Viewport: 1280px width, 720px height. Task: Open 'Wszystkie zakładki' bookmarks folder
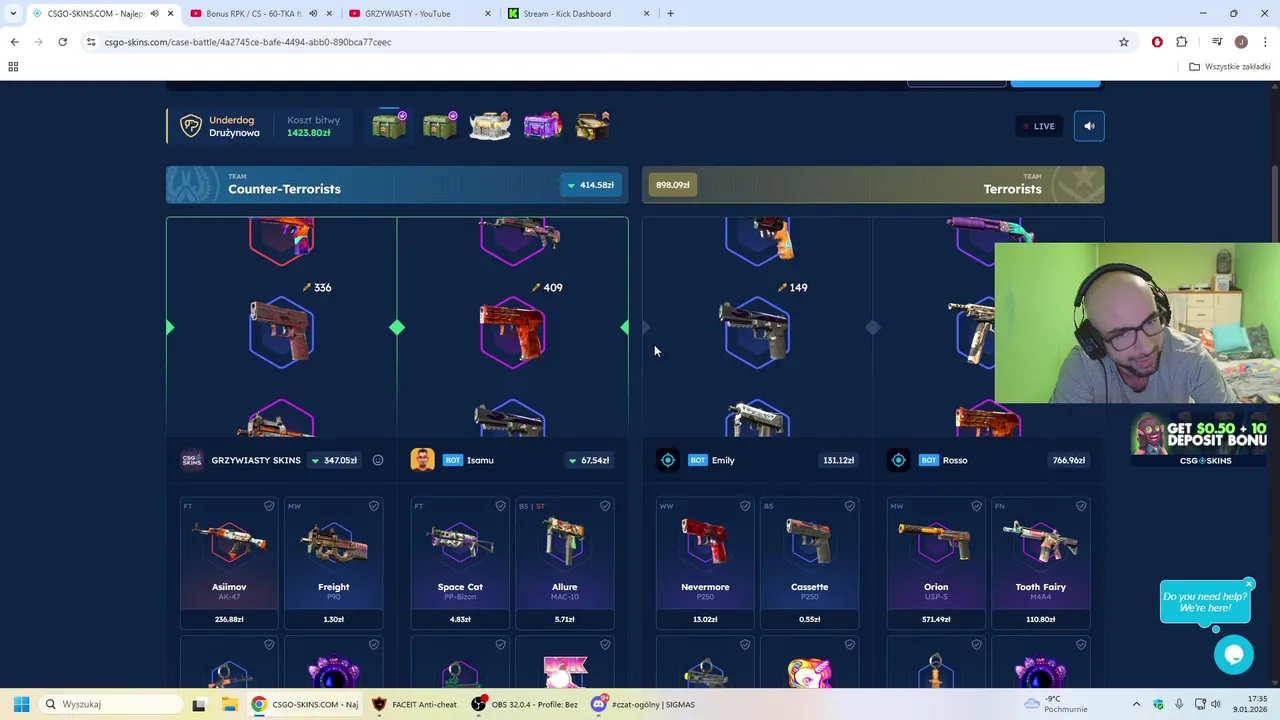click(x=1229, y=67)
